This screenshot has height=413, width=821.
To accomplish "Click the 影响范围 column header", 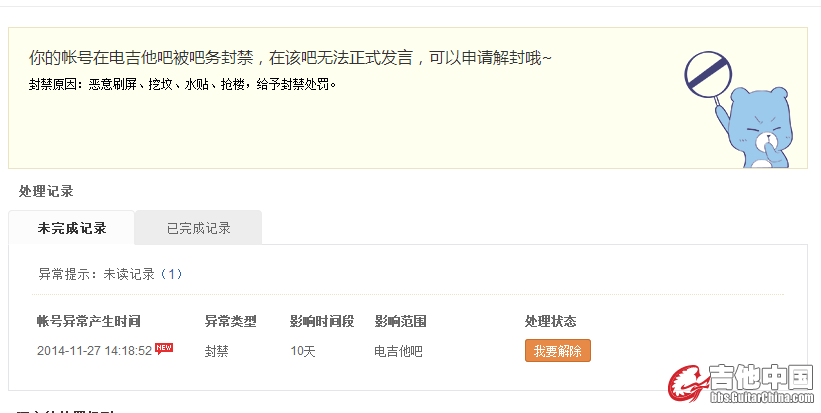I will pyautogui.click(x=401, y=321).
